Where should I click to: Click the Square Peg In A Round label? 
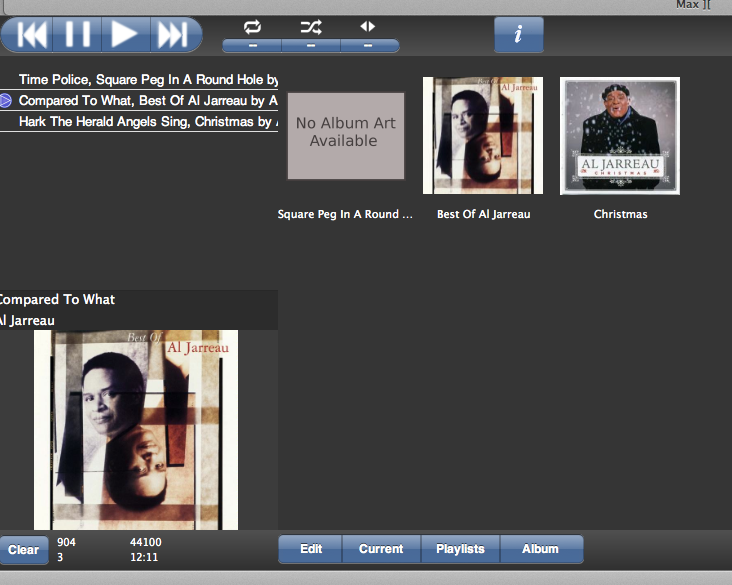[345, 214]
